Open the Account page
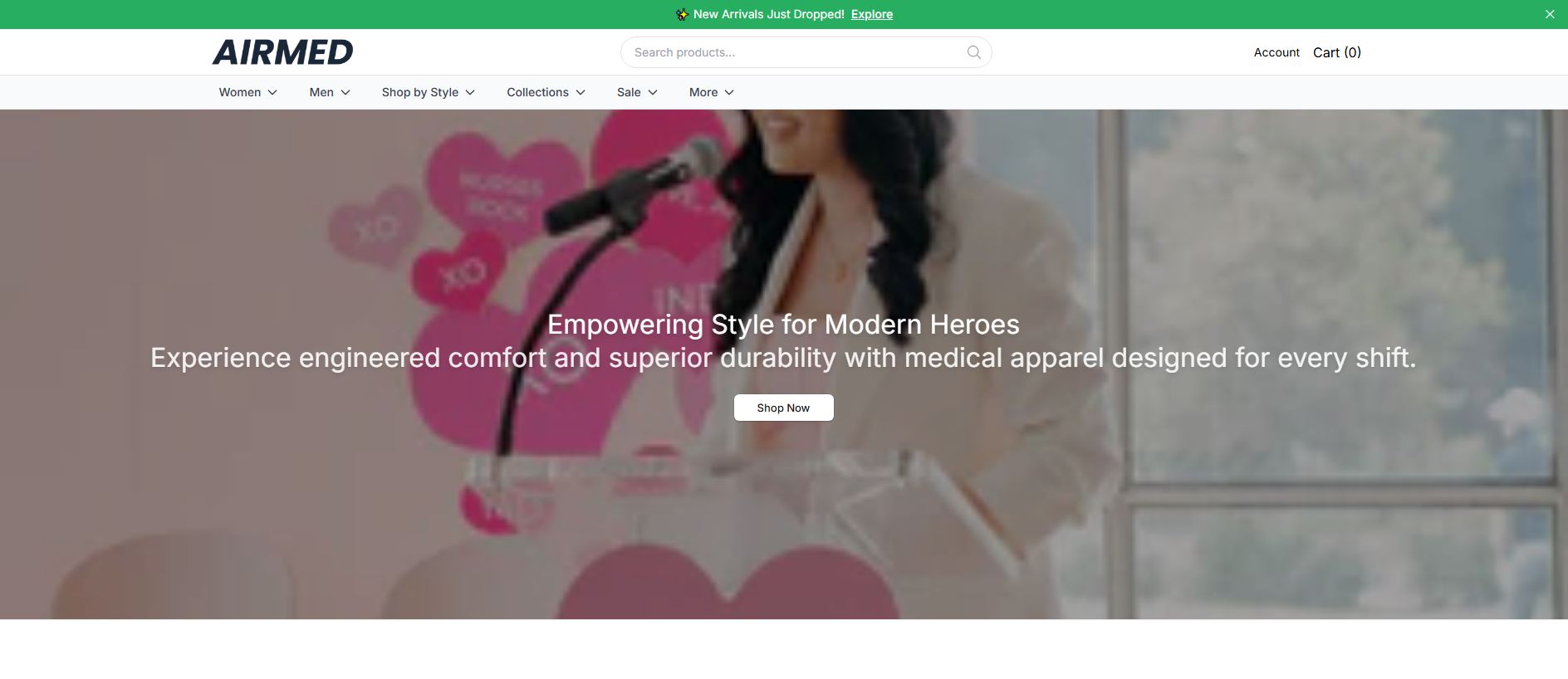 [1276, 52]
